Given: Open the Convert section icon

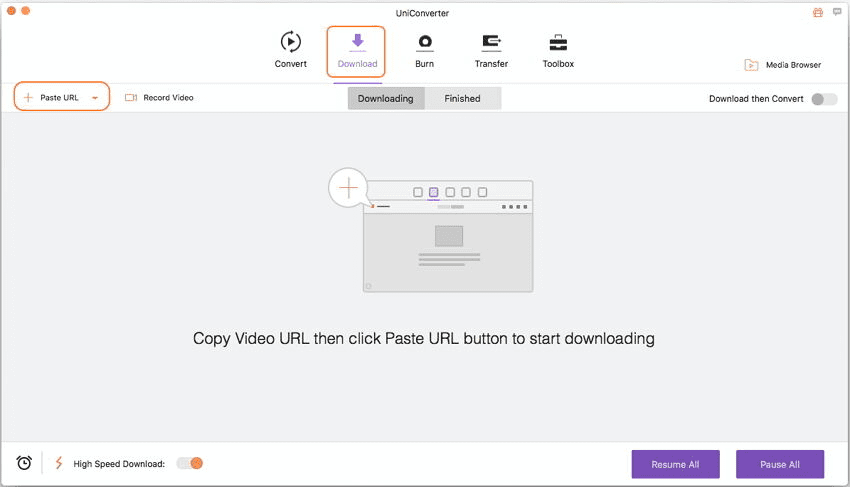Looking at the screenshot, I should [290, 43].
